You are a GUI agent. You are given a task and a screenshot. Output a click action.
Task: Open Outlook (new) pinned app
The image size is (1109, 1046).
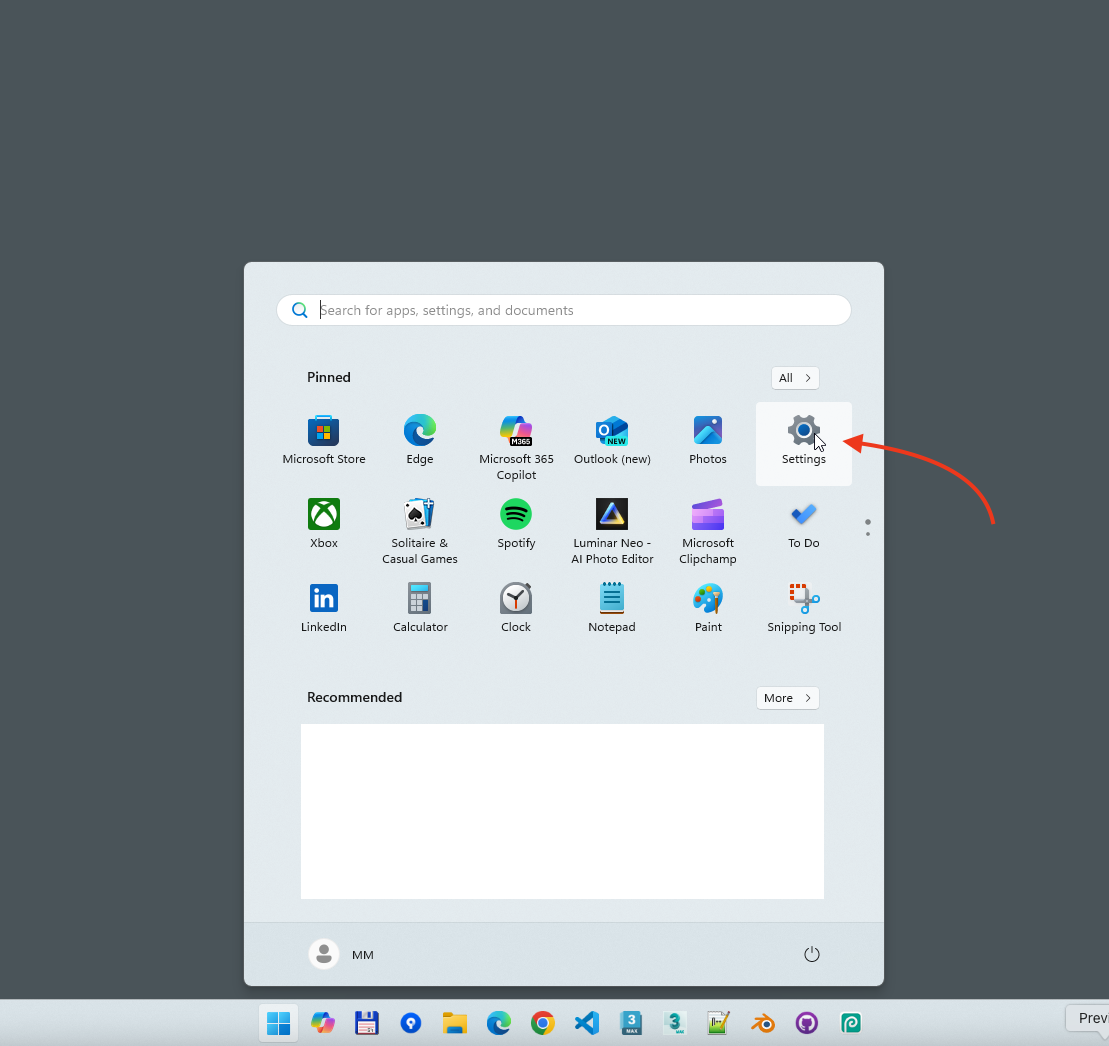click(x=612, y=441)
